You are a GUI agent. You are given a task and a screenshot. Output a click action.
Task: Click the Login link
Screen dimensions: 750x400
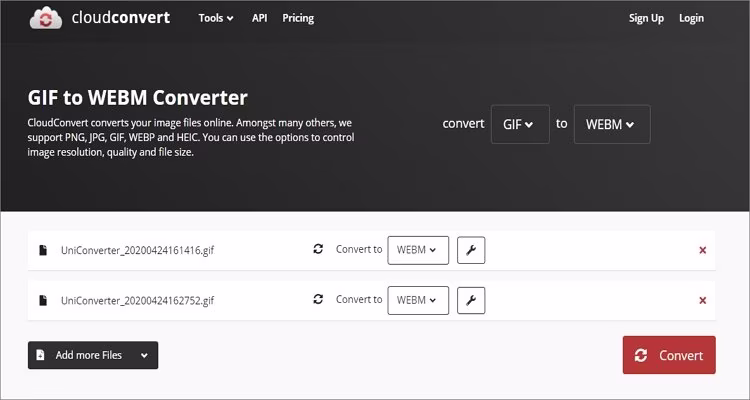(691, 18)
